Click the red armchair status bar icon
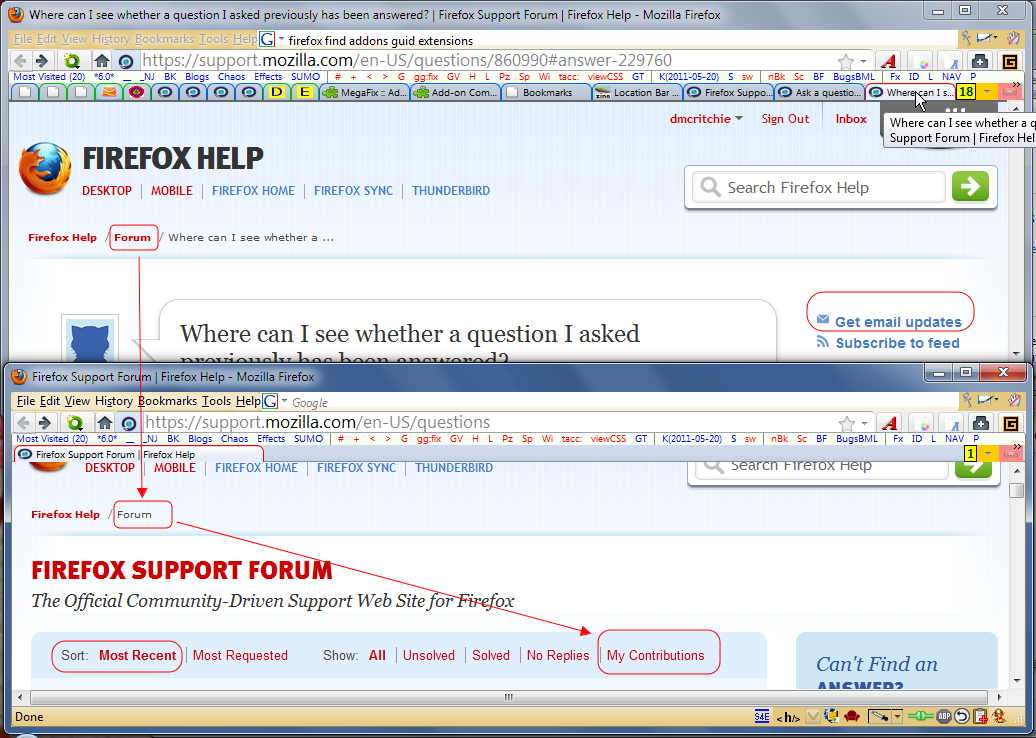 [x=852, y=716]
